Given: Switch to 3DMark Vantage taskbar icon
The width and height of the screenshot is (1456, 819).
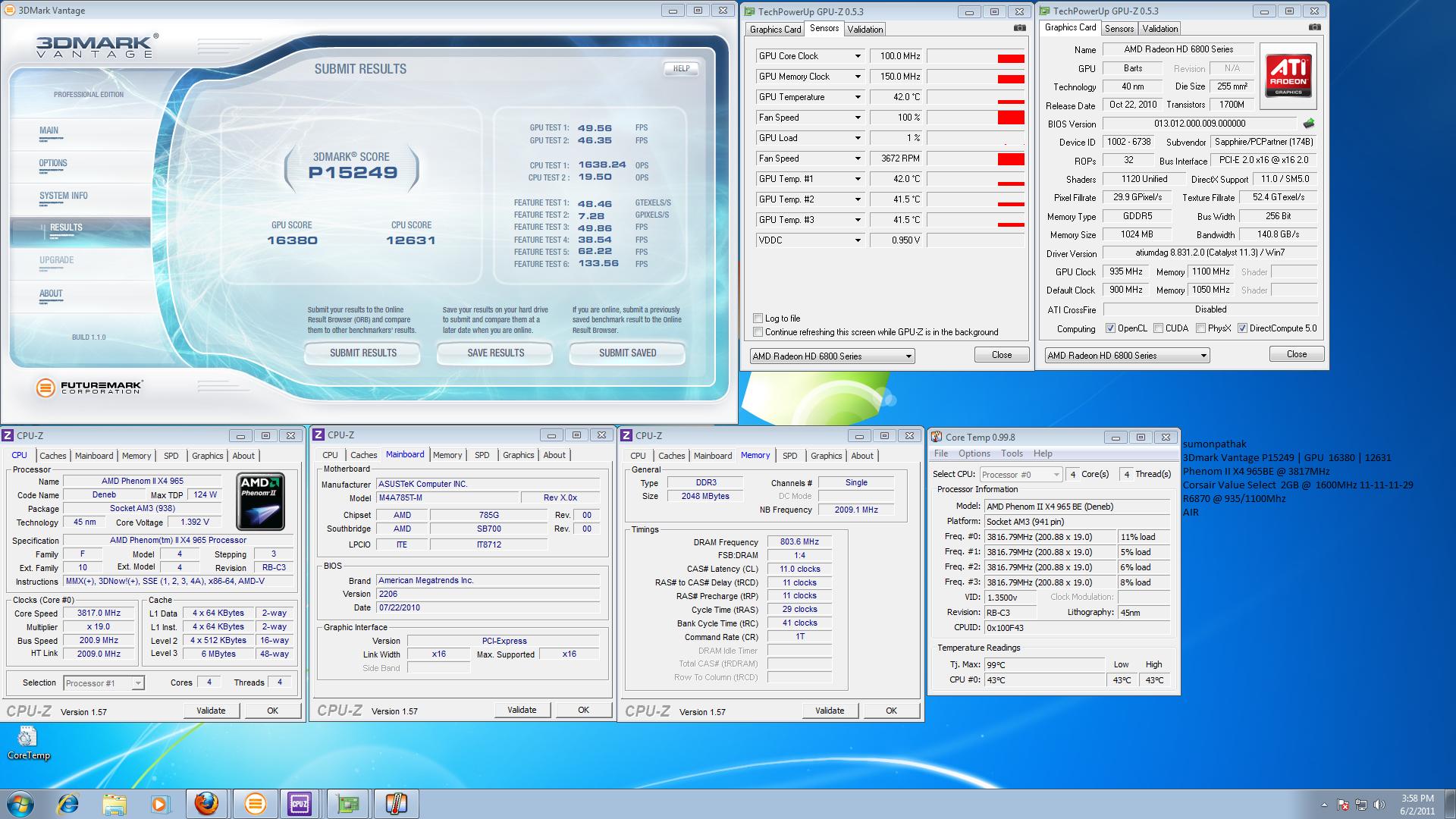Looking at the screenshot, I should 255,803.
